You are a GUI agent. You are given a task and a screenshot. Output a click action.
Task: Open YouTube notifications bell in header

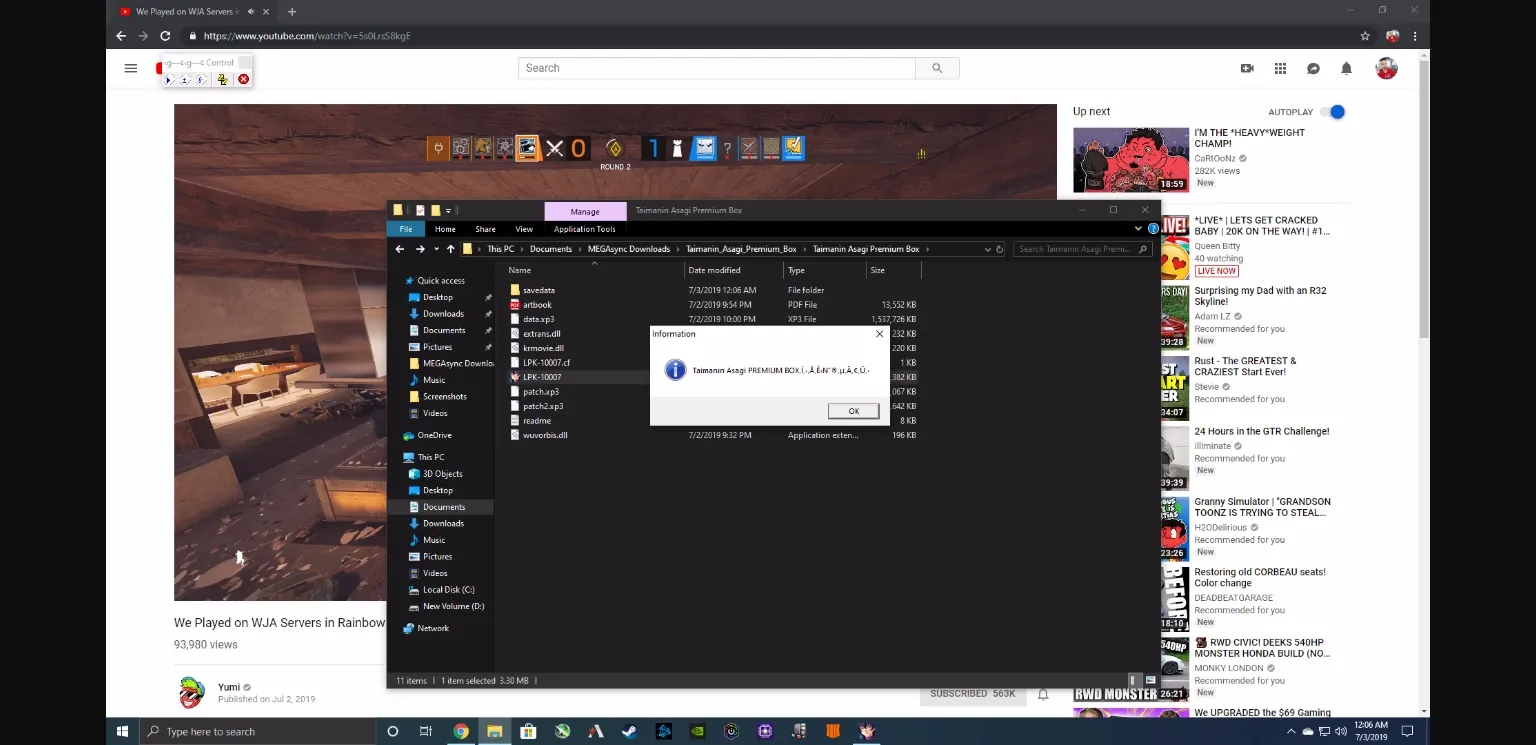(x=1346, y=68)
